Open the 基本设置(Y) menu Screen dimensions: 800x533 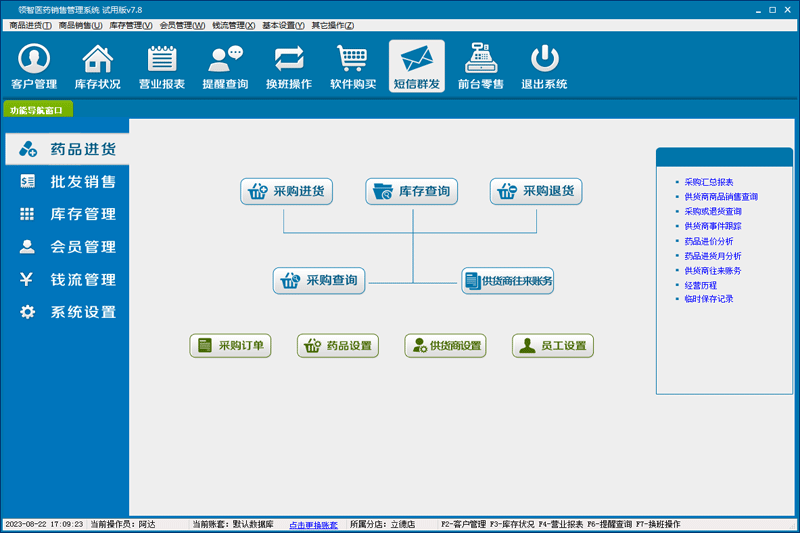pyautogui.click(x=283, y=26)
